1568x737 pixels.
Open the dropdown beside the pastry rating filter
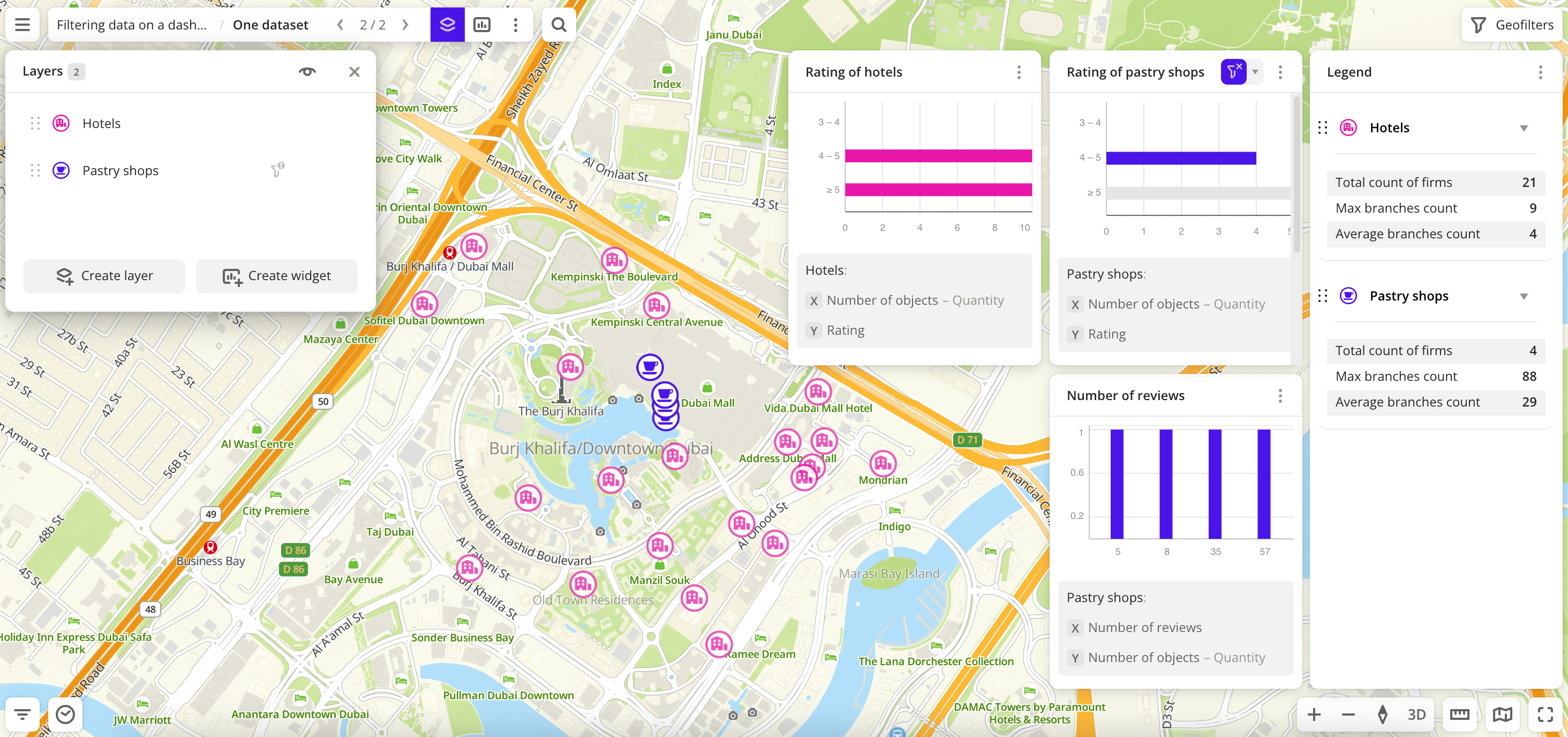tap(1255, 72)
